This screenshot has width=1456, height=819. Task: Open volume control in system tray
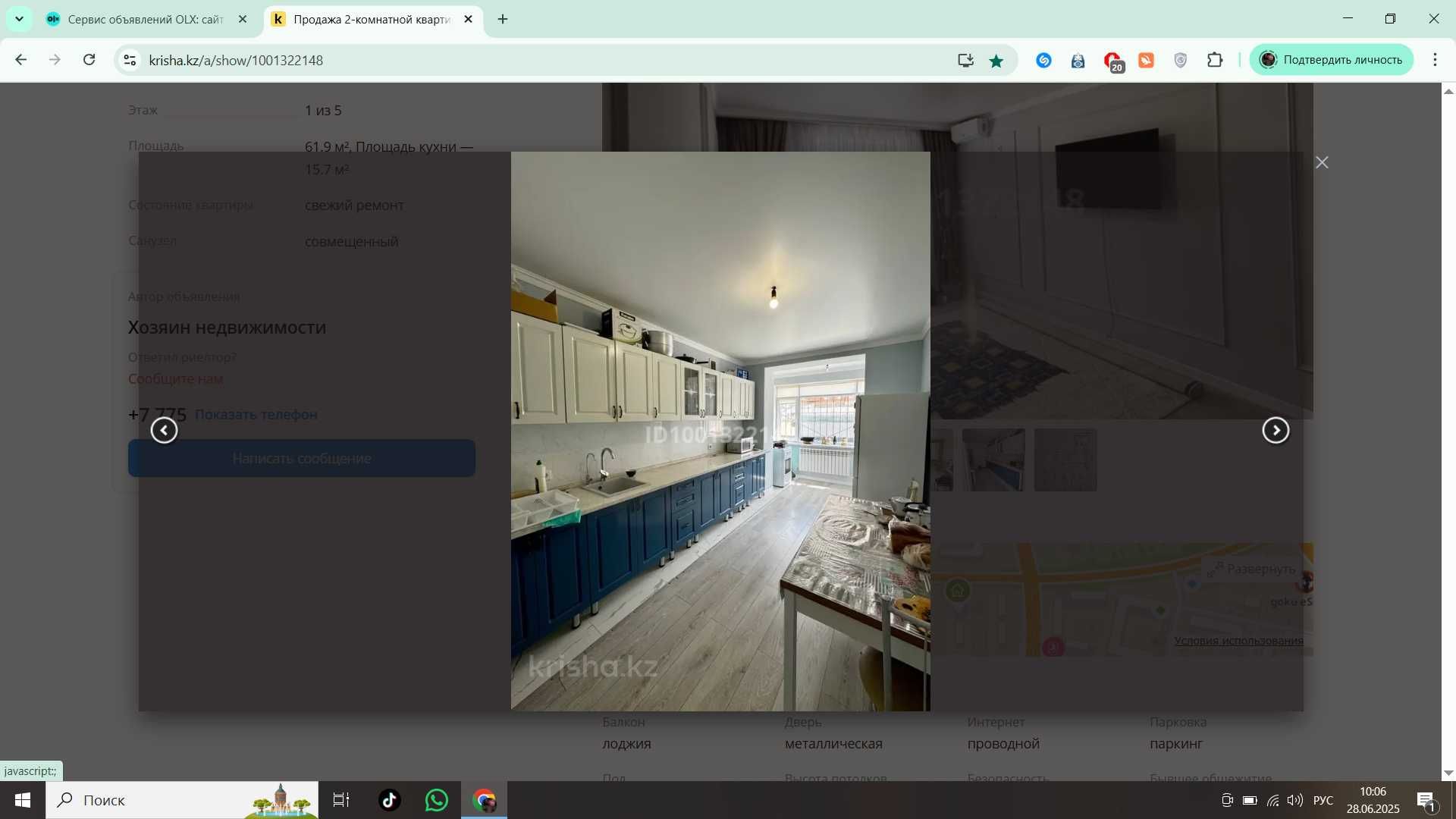pyautogui.click(x=1294, y=800)
